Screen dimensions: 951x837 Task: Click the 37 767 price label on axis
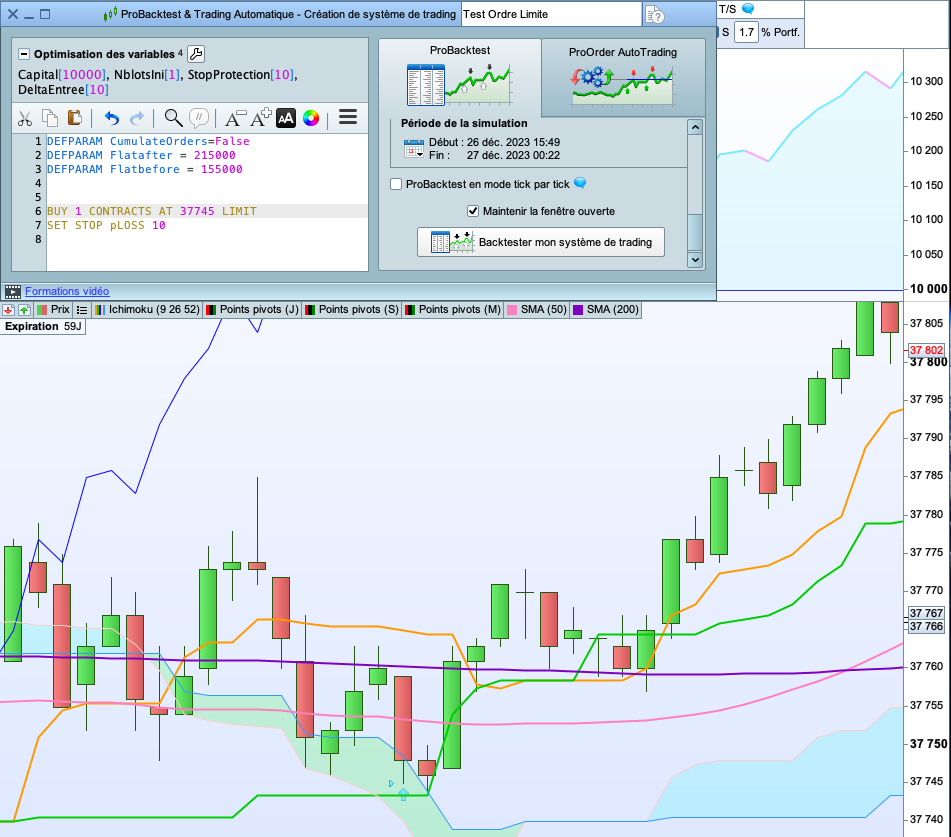click(926, 613)
